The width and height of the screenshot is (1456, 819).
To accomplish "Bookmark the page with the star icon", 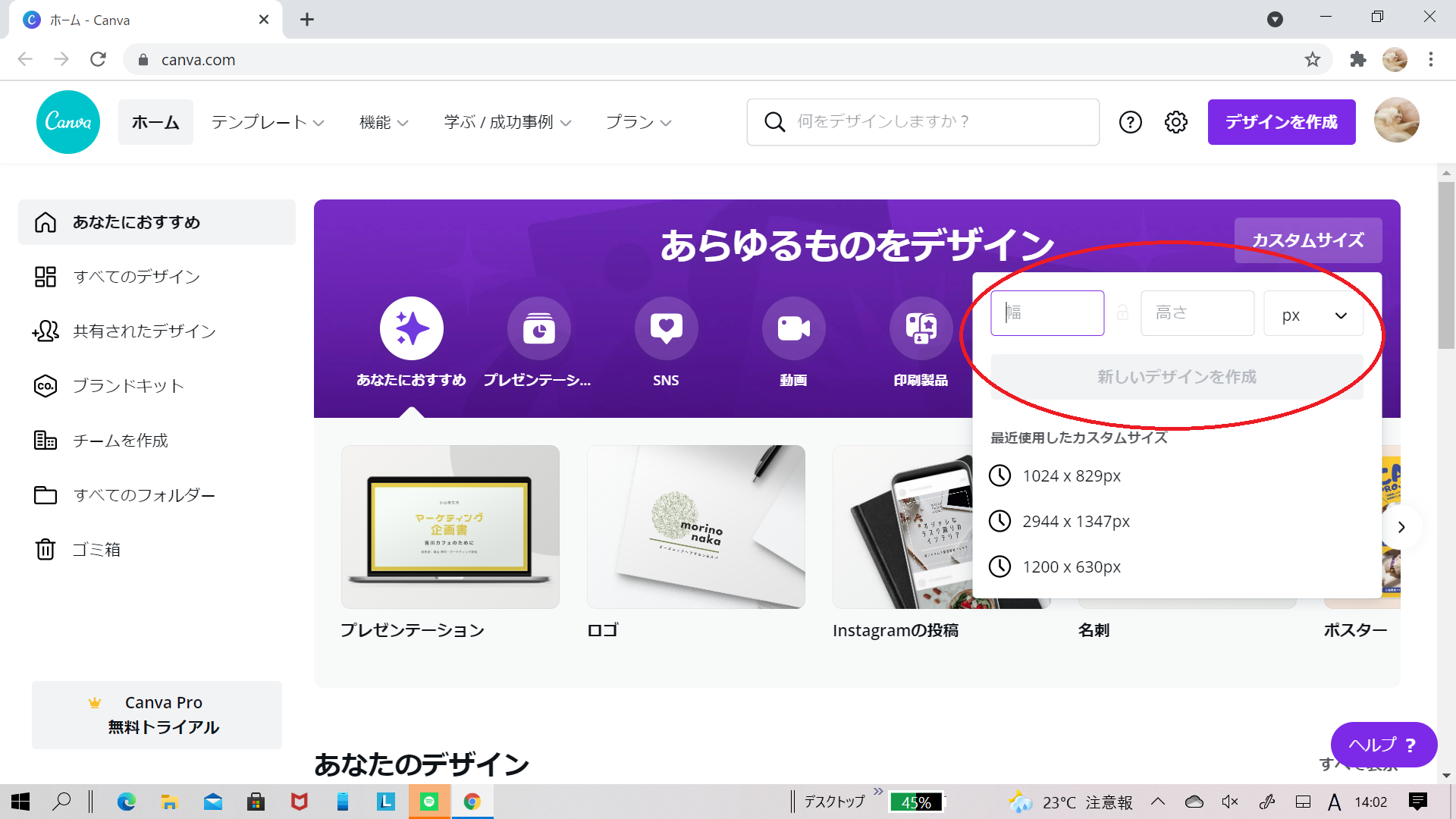I will [x=1313, y=59].
